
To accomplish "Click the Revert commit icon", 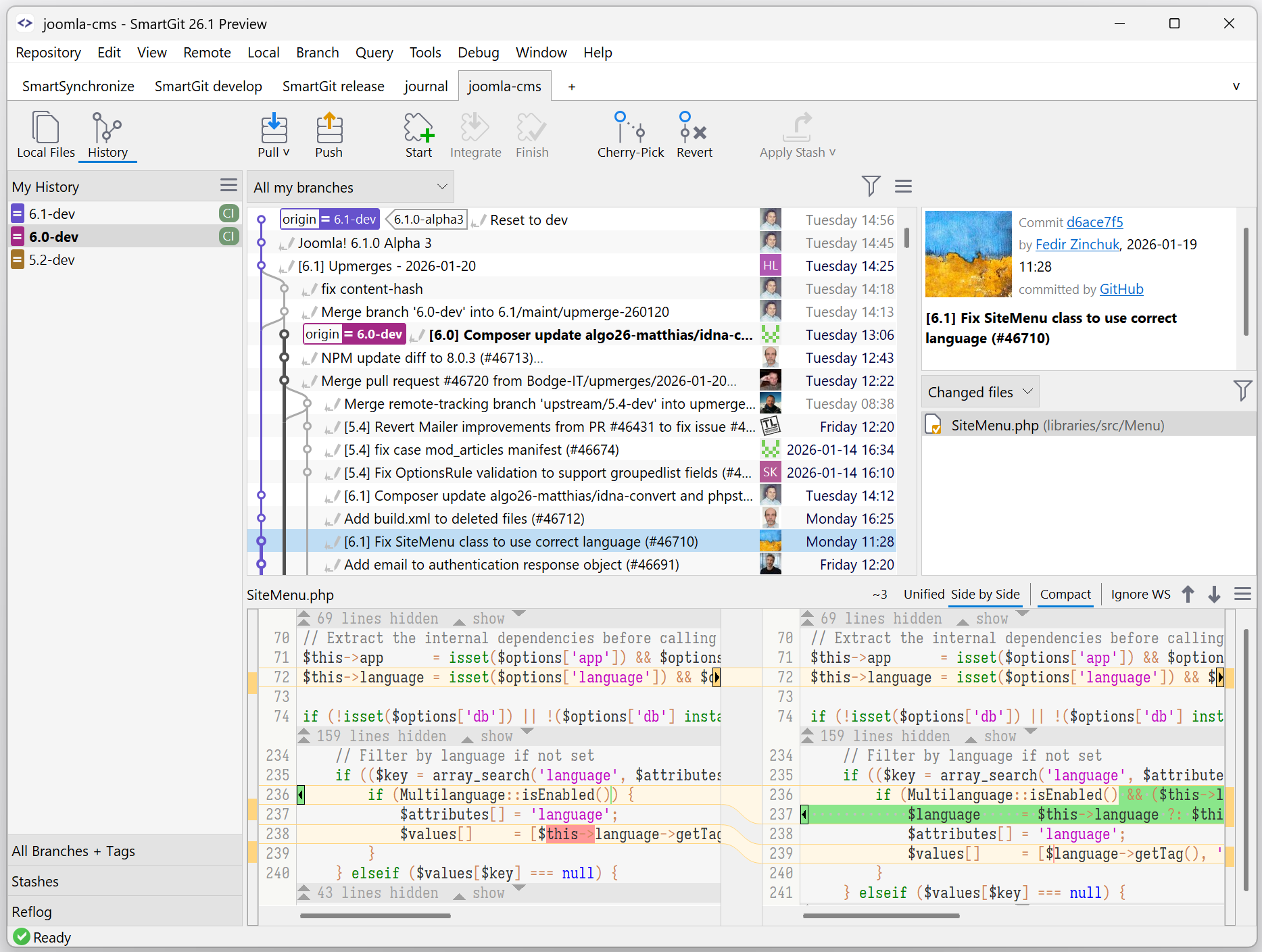I will tap(694, 128).
